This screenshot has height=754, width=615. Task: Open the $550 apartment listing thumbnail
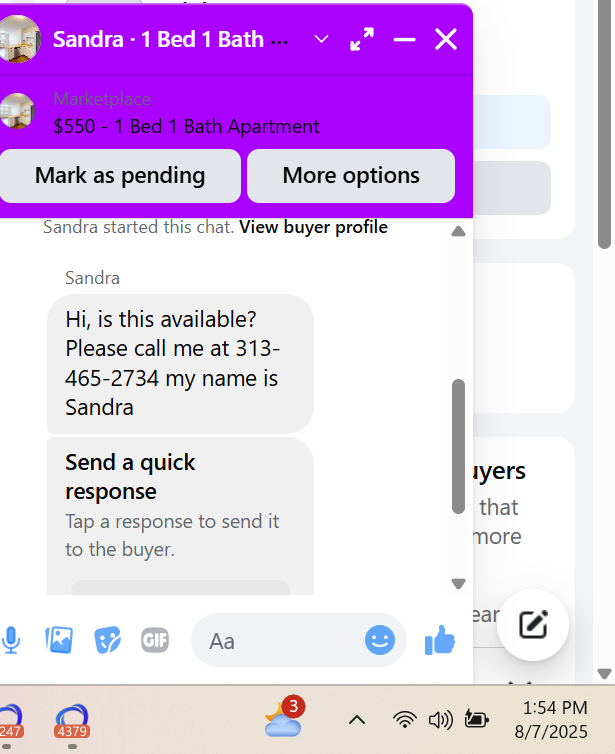(17, 111)
